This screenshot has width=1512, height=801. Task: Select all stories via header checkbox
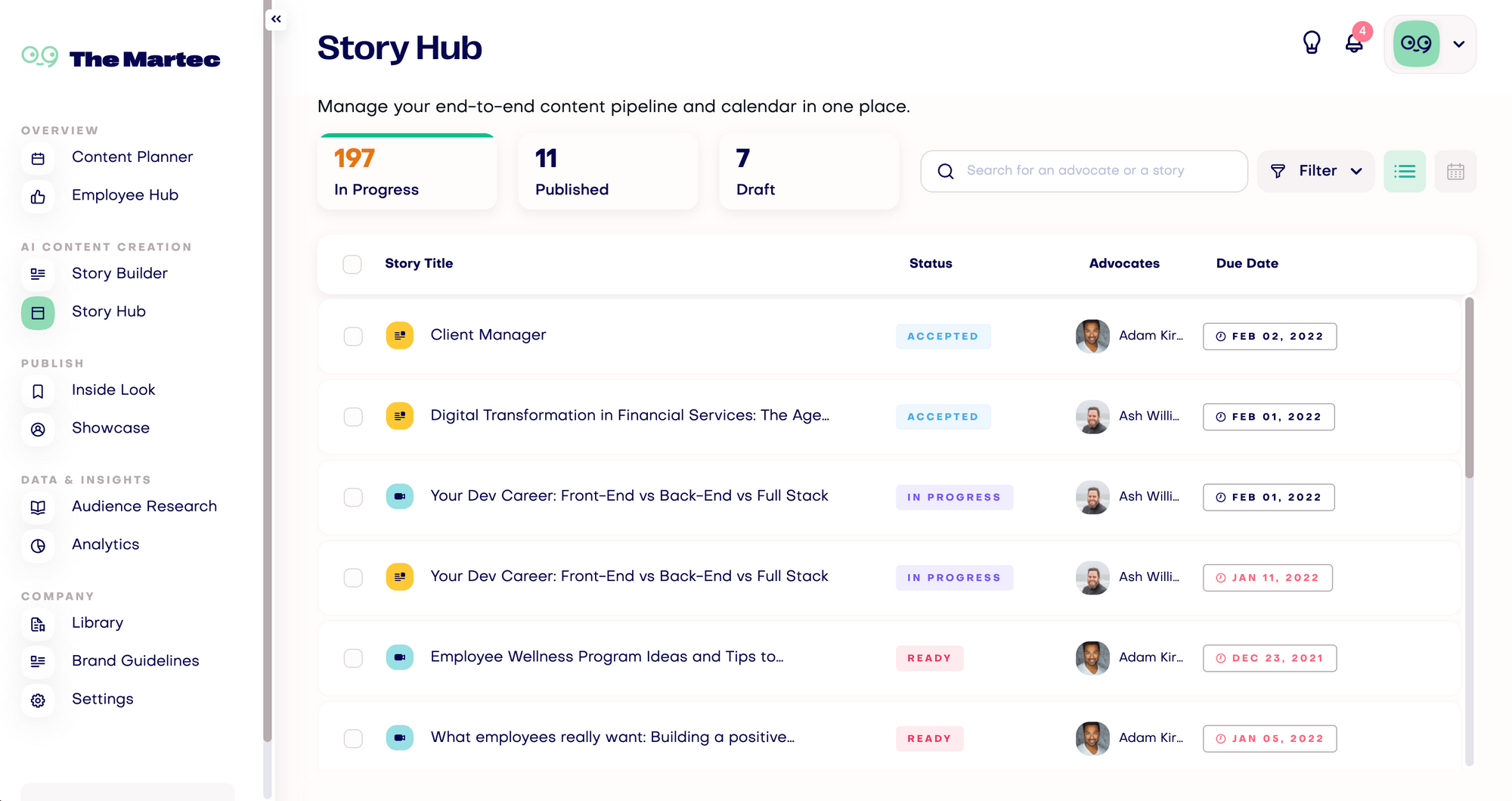352,265
